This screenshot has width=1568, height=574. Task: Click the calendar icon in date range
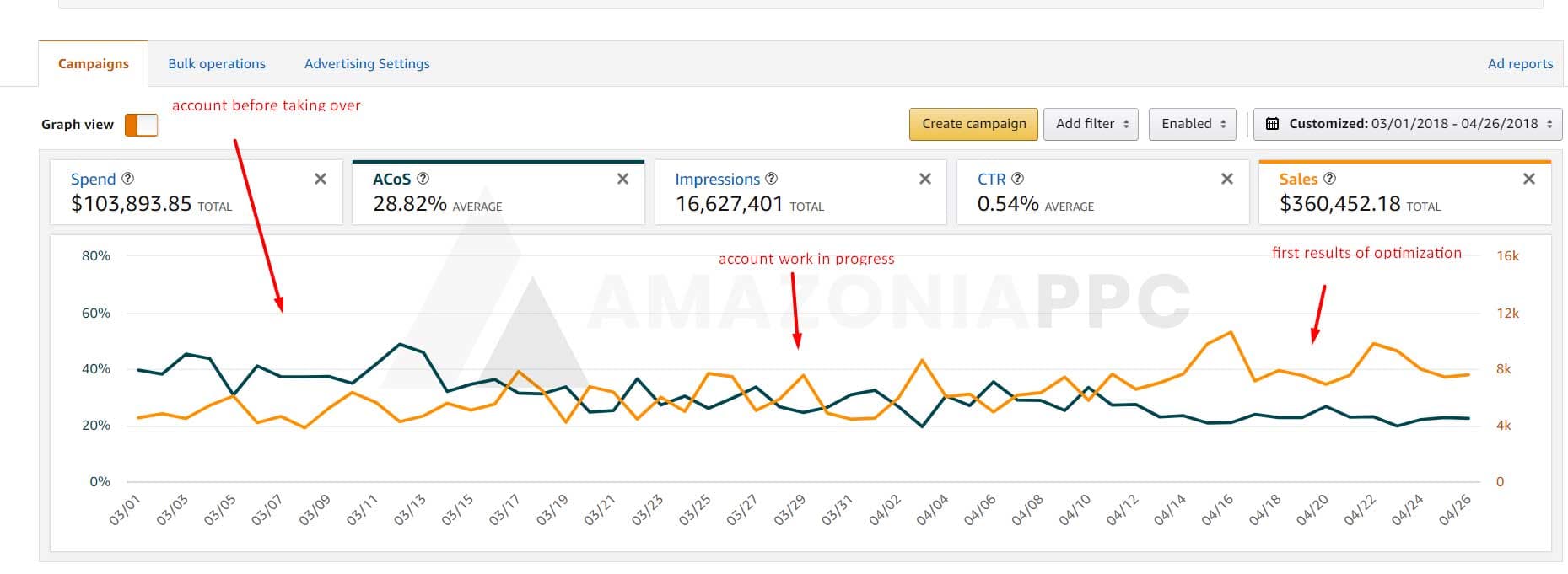[1272, 124]
